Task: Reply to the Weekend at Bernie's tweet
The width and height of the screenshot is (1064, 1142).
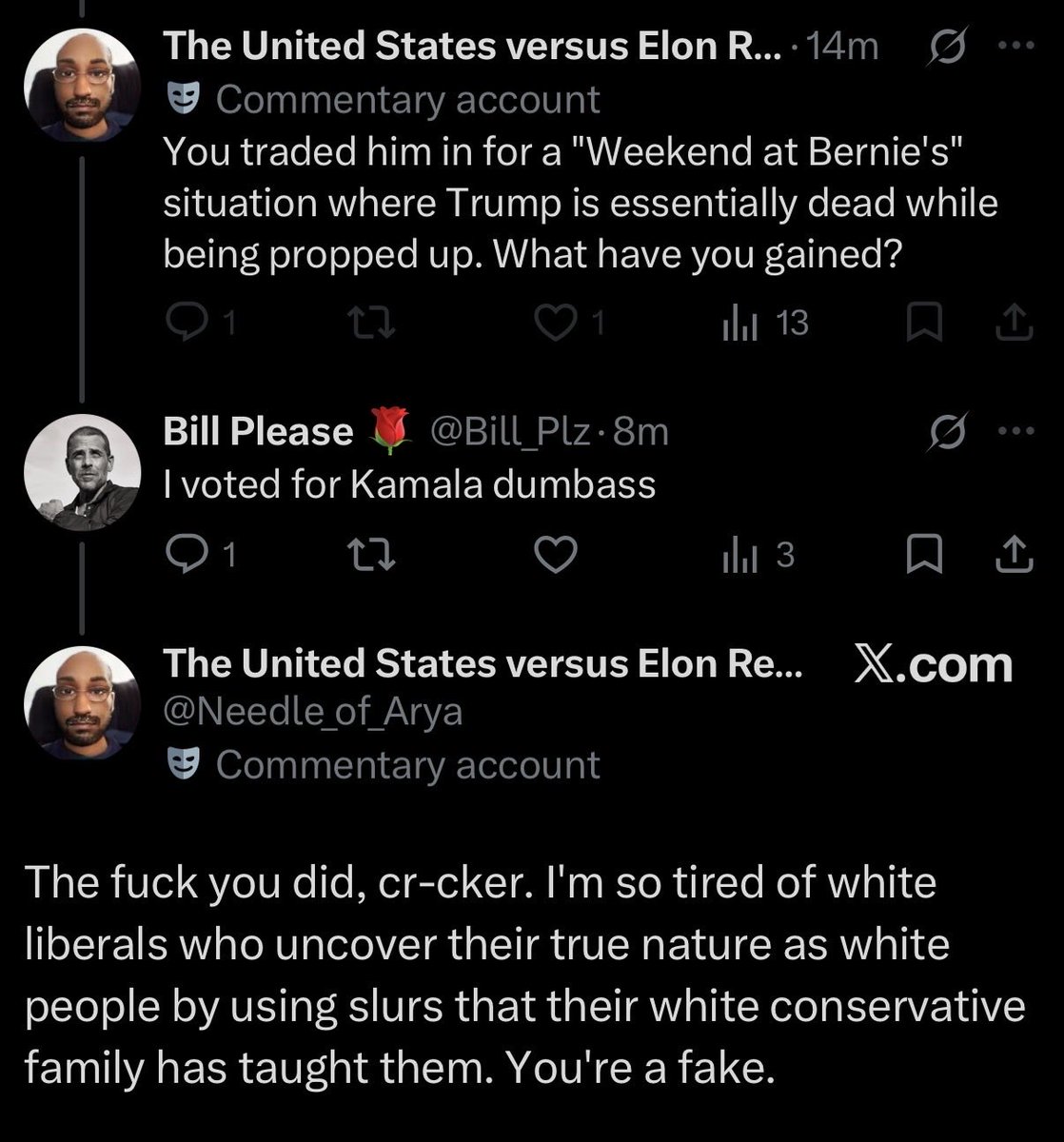Action: point(198,325)
